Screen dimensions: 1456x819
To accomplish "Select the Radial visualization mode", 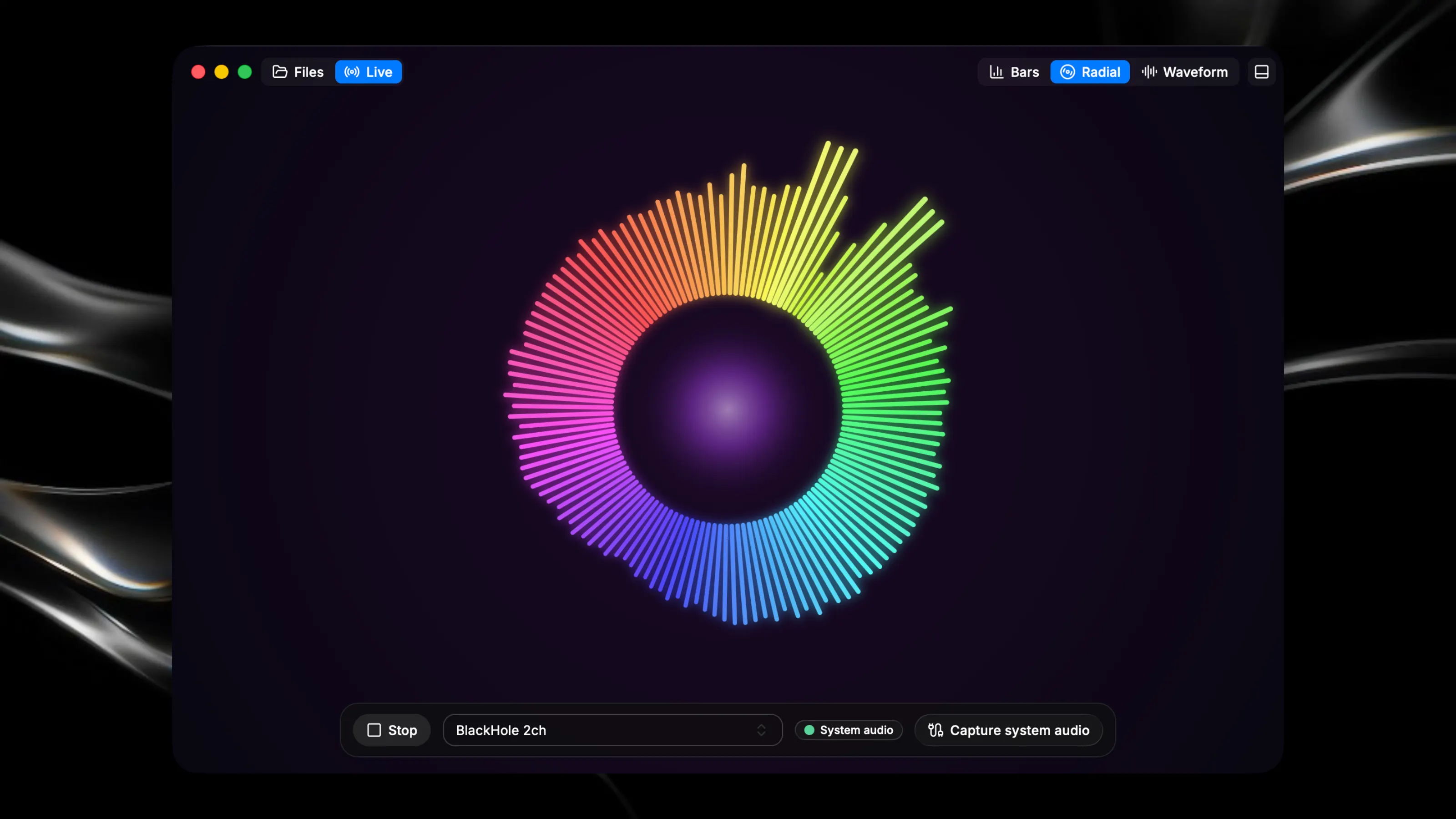I will (x=1090, y=72).
